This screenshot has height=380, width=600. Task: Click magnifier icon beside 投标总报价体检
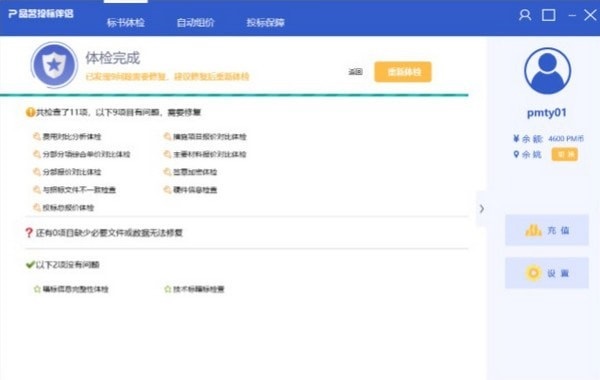[x=37, y=207]
